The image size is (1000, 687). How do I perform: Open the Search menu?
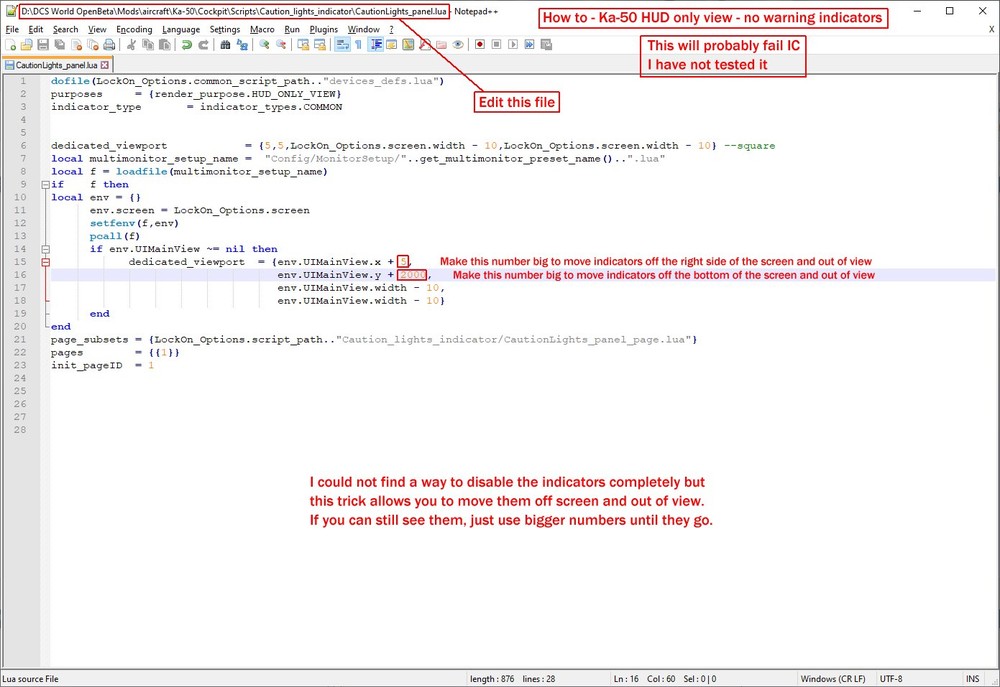tap(65, 29)
